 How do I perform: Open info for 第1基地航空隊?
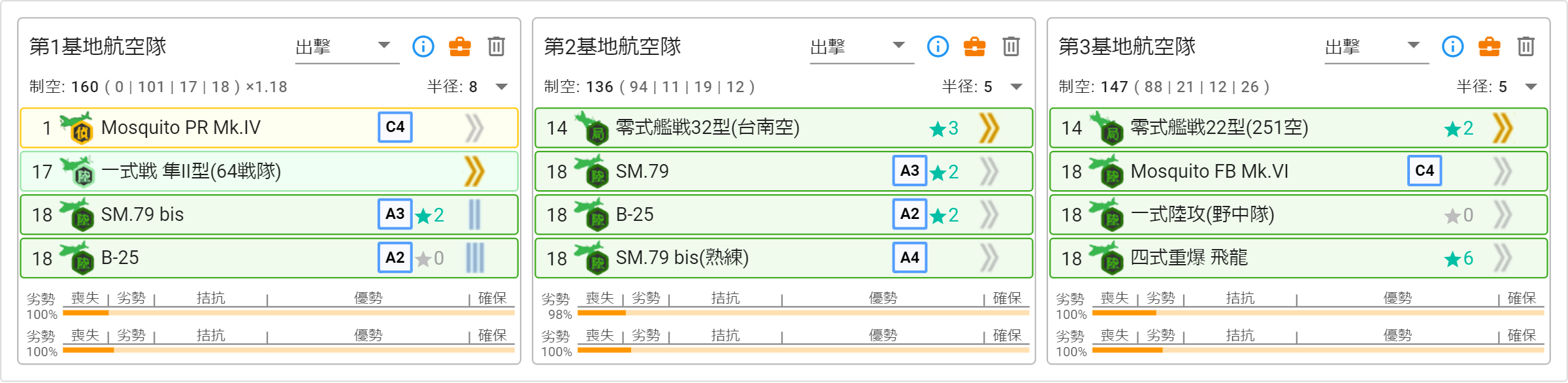coord(423,46)
